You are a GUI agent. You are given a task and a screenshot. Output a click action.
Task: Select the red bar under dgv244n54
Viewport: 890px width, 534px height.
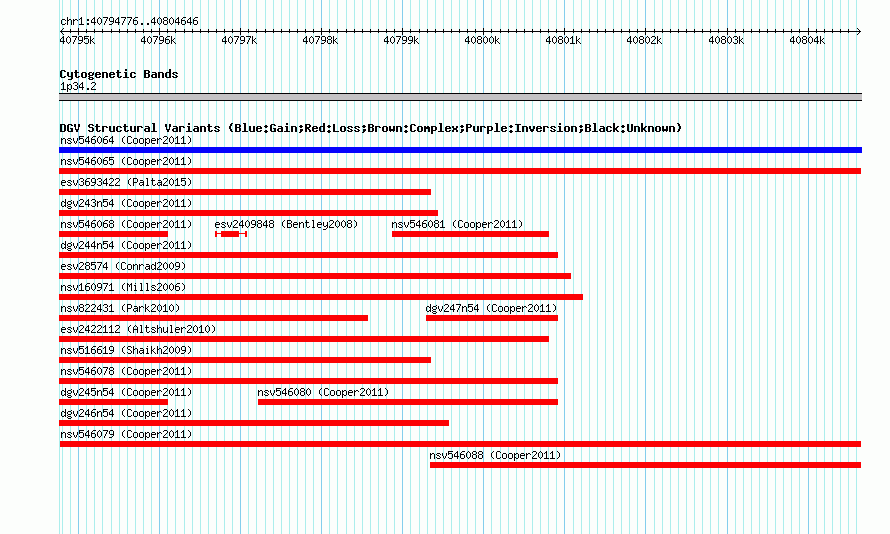tap(308, 255)
